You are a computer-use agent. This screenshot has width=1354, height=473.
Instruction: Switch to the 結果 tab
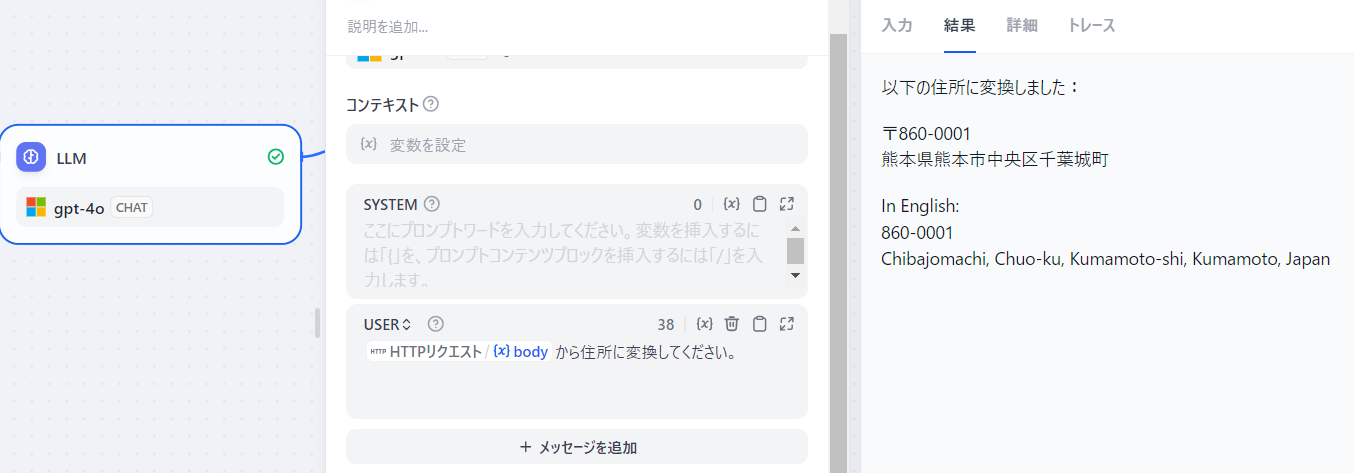pos(959,26)
